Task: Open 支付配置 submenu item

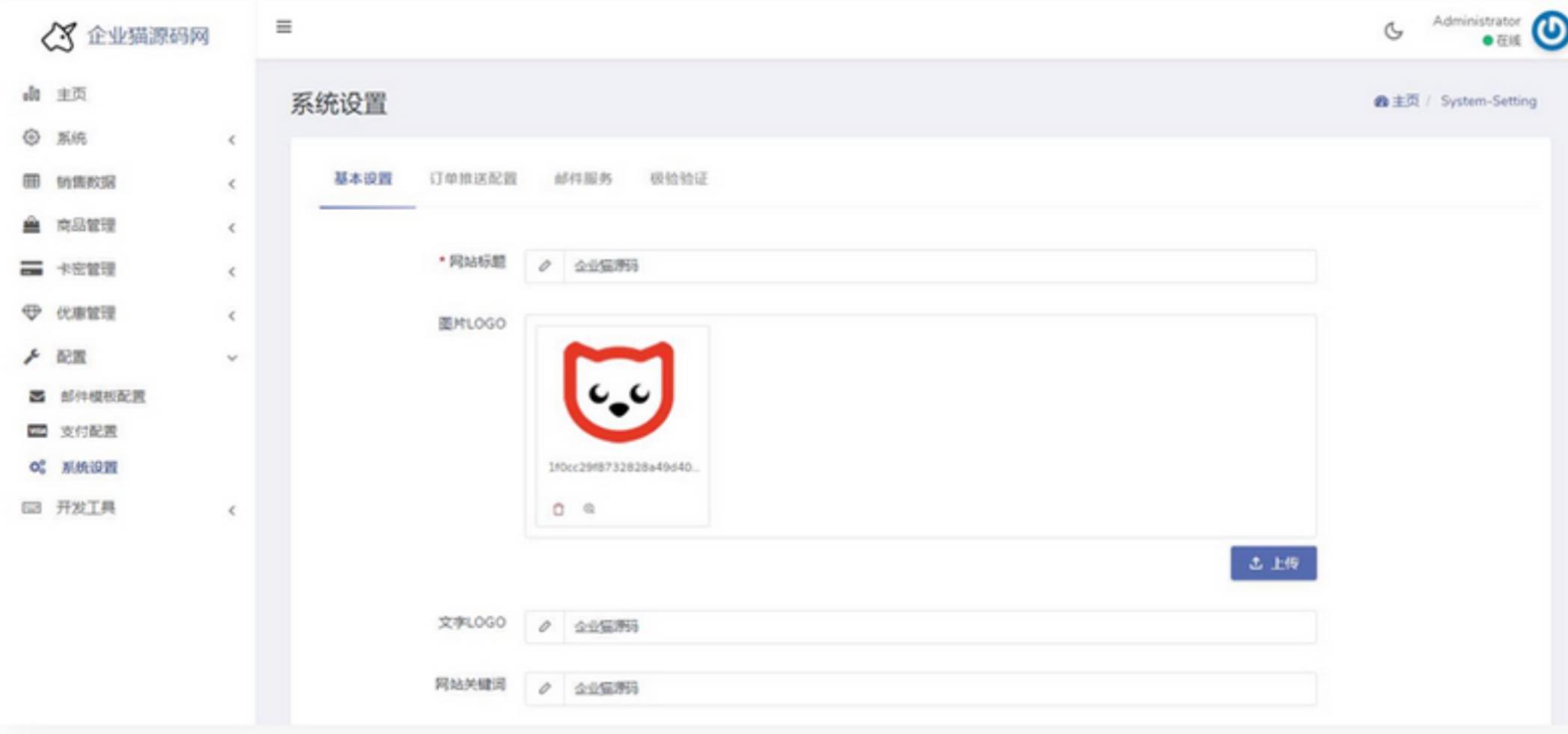Action: (89, 431)
